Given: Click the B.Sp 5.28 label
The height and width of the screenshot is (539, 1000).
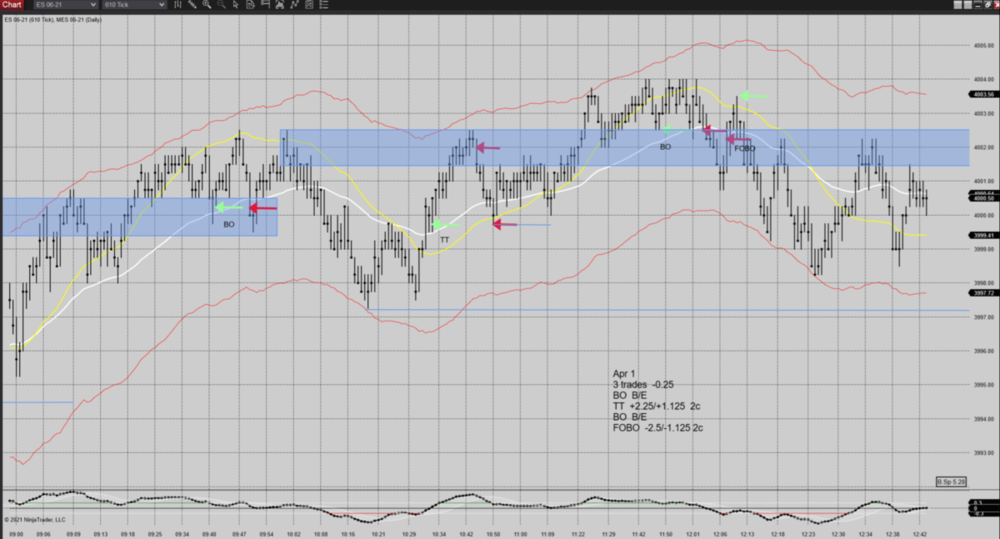Looking at the screenshot, I should [950, 482].
